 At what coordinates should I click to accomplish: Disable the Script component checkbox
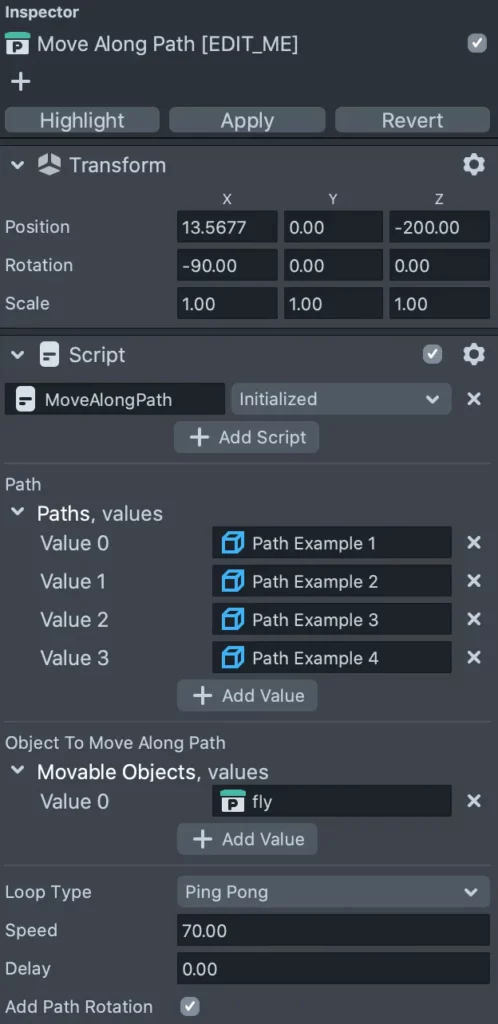coord(432,355)
